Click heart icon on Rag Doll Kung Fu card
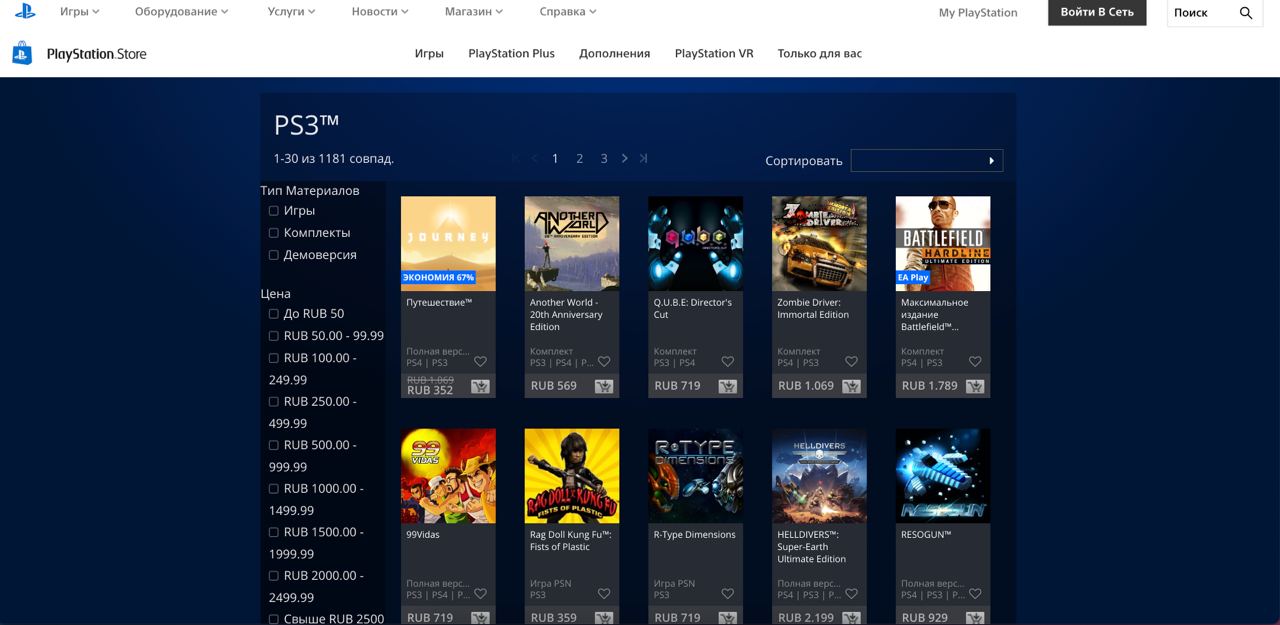The width and height of the screenshot is (1280, 625). click(604, 594)
